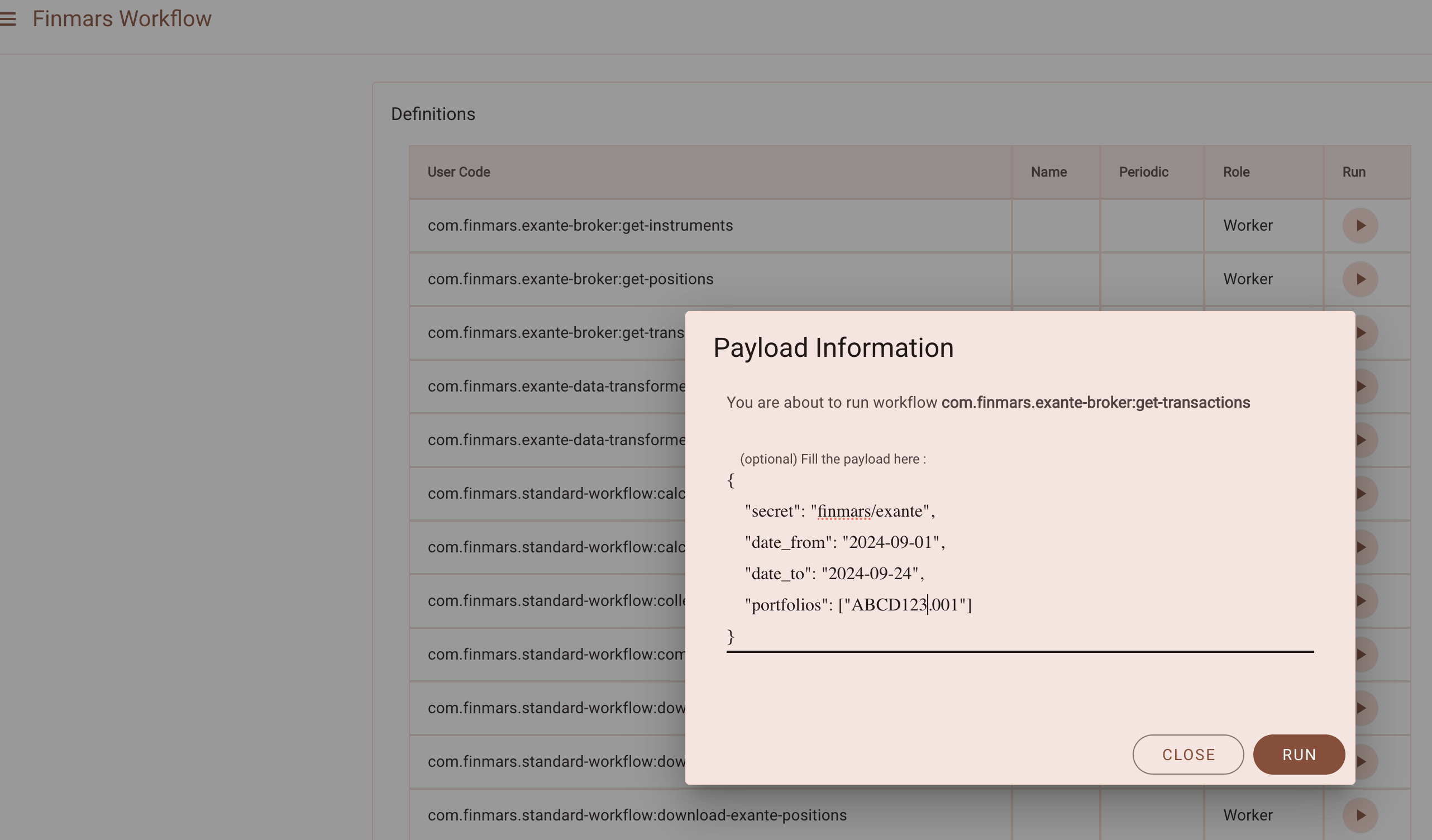Click the workflow name get-transactions in dialog
This screenshot has width=1432, height=840.
pos(1095,402)
